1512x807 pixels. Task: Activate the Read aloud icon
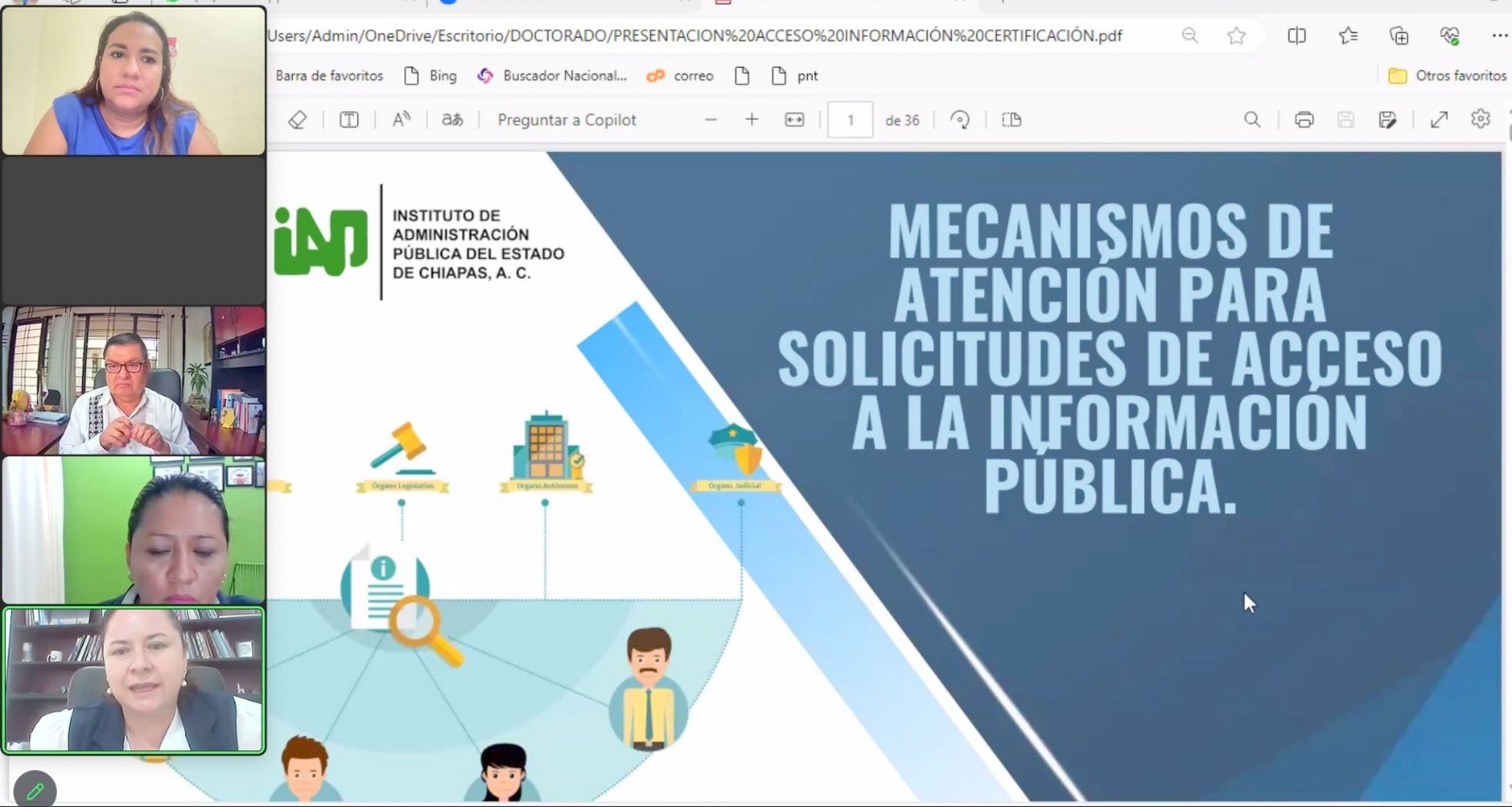(x=402, y=120)
